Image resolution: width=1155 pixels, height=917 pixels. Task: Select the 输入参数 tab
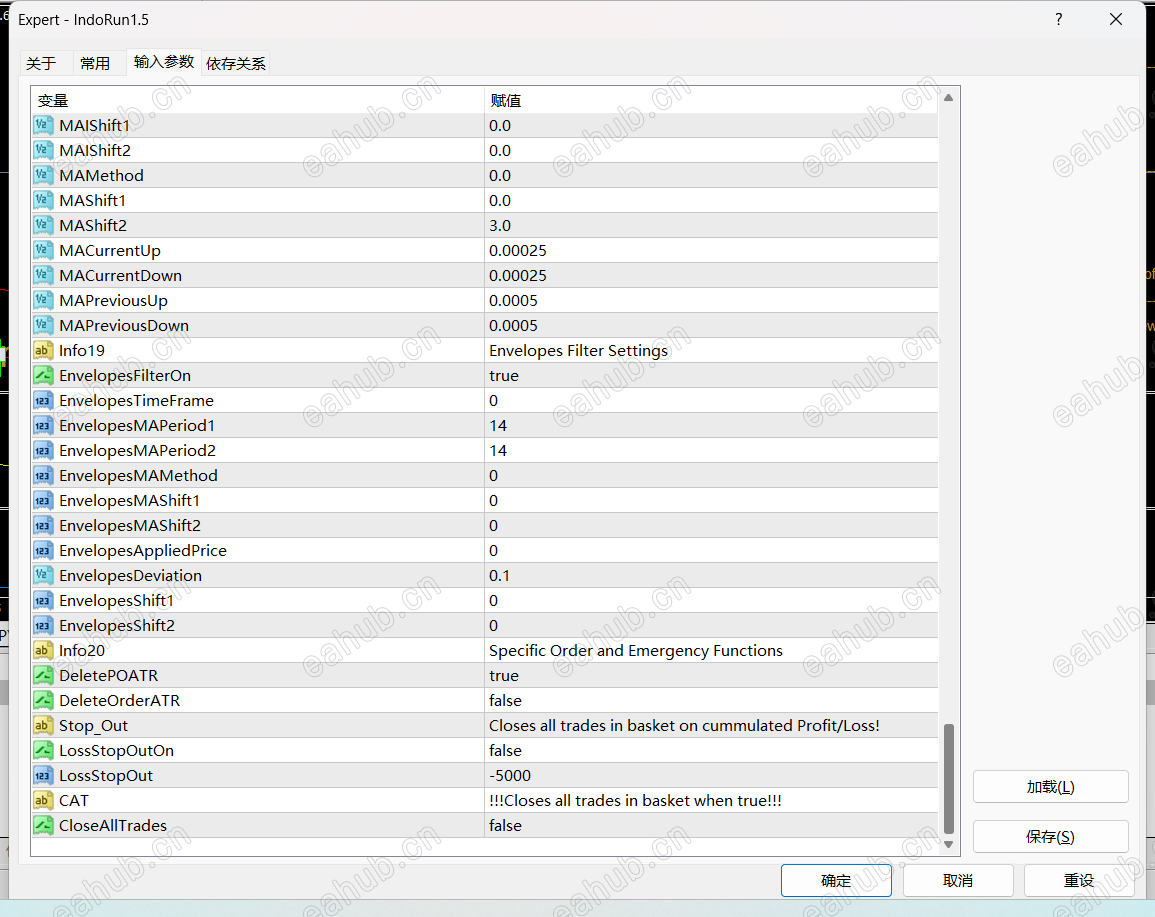point(164,62)
